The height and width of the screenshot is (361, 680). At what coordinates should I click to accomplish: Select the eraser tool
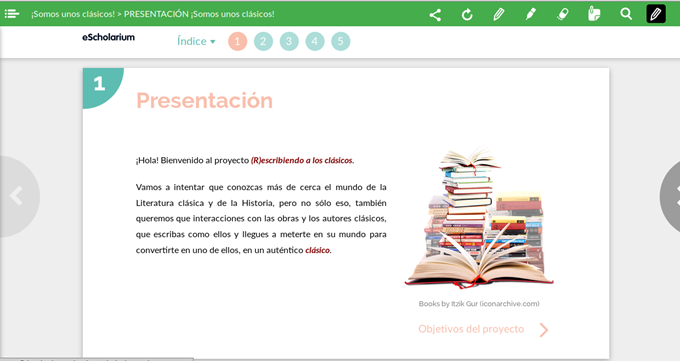coord(562,14)
